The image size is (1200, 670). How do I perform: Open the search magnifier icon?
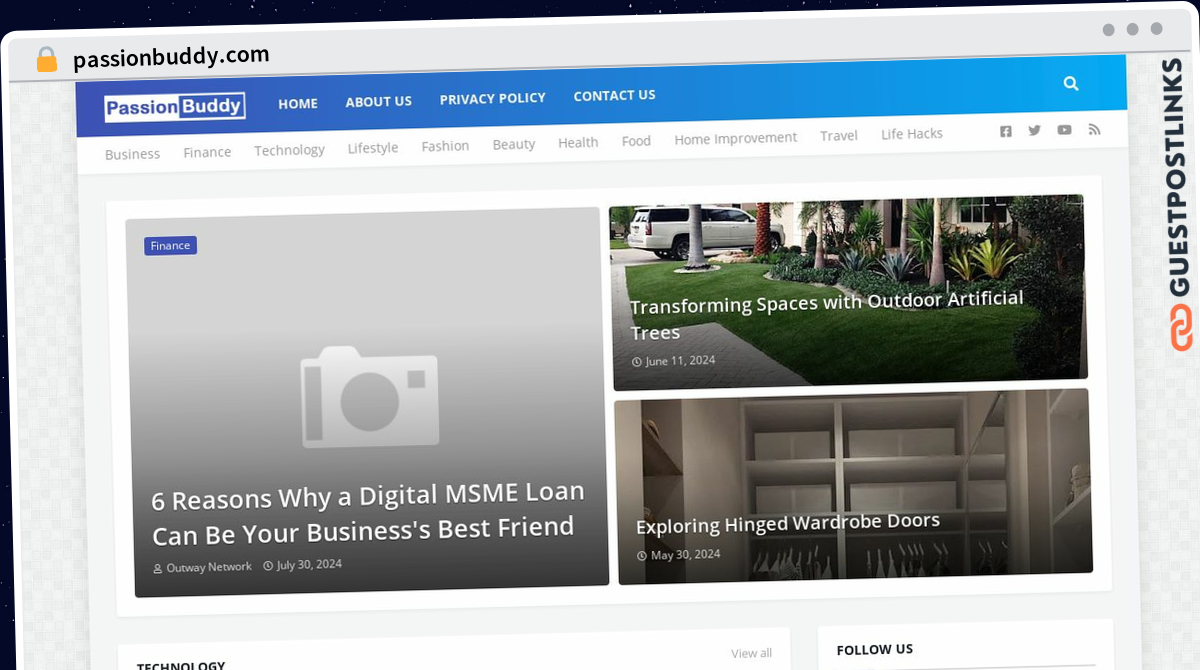click(1071, 84)
